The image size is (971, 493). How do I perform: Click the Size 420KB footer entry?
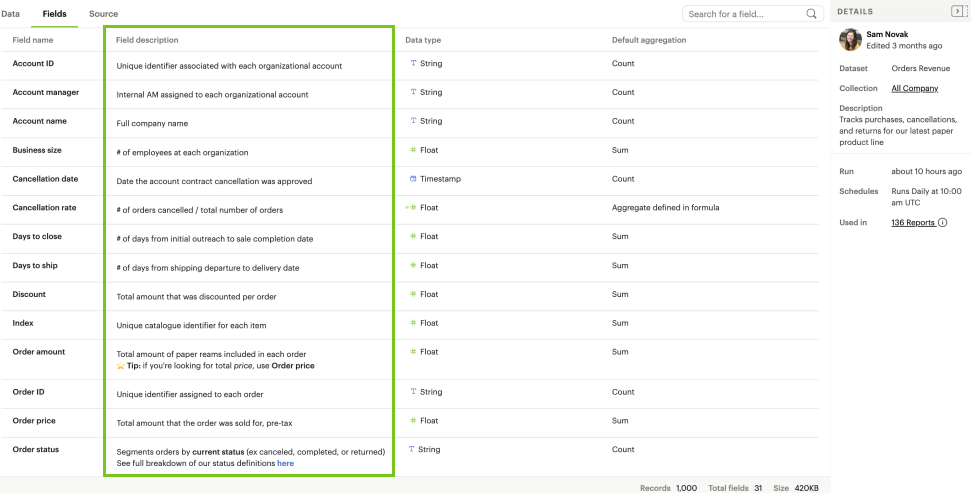[x=796, y=488]
